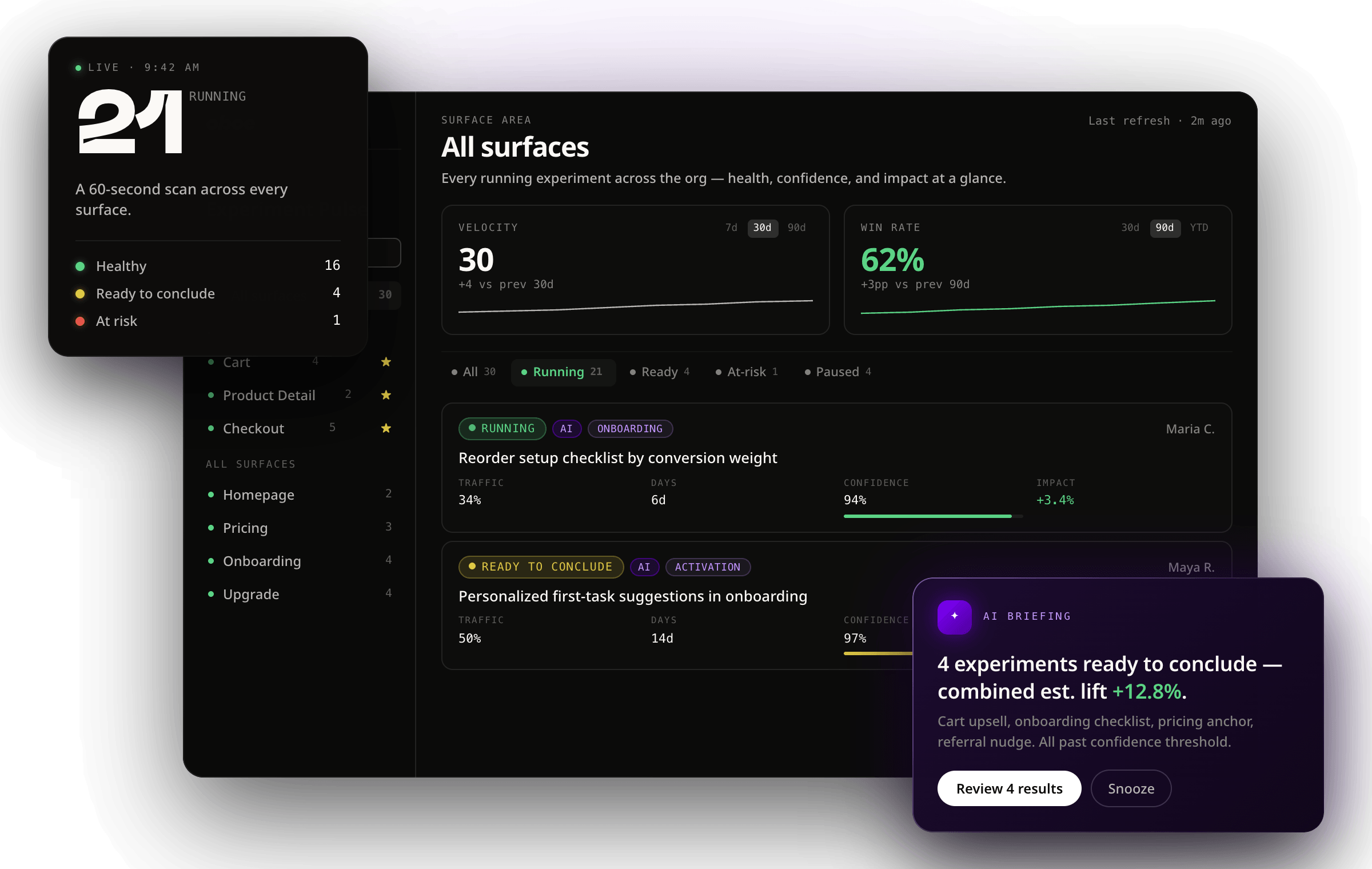Switch to the At-risk 1 filter tab
1372x869 pixels.
click(x=747, y=372)
